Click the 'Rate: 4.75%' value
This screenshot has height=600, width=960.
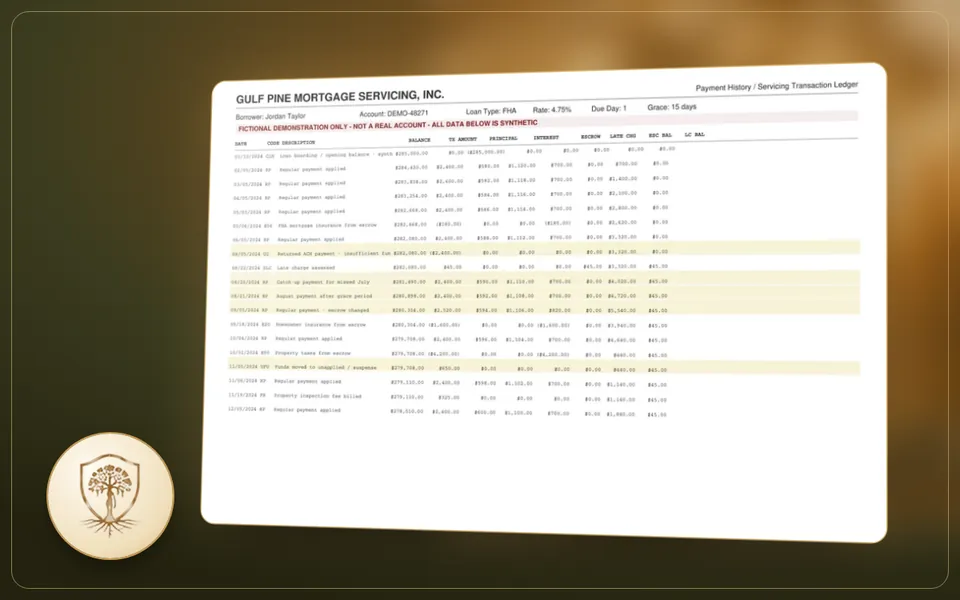click(x=552, y=110)
